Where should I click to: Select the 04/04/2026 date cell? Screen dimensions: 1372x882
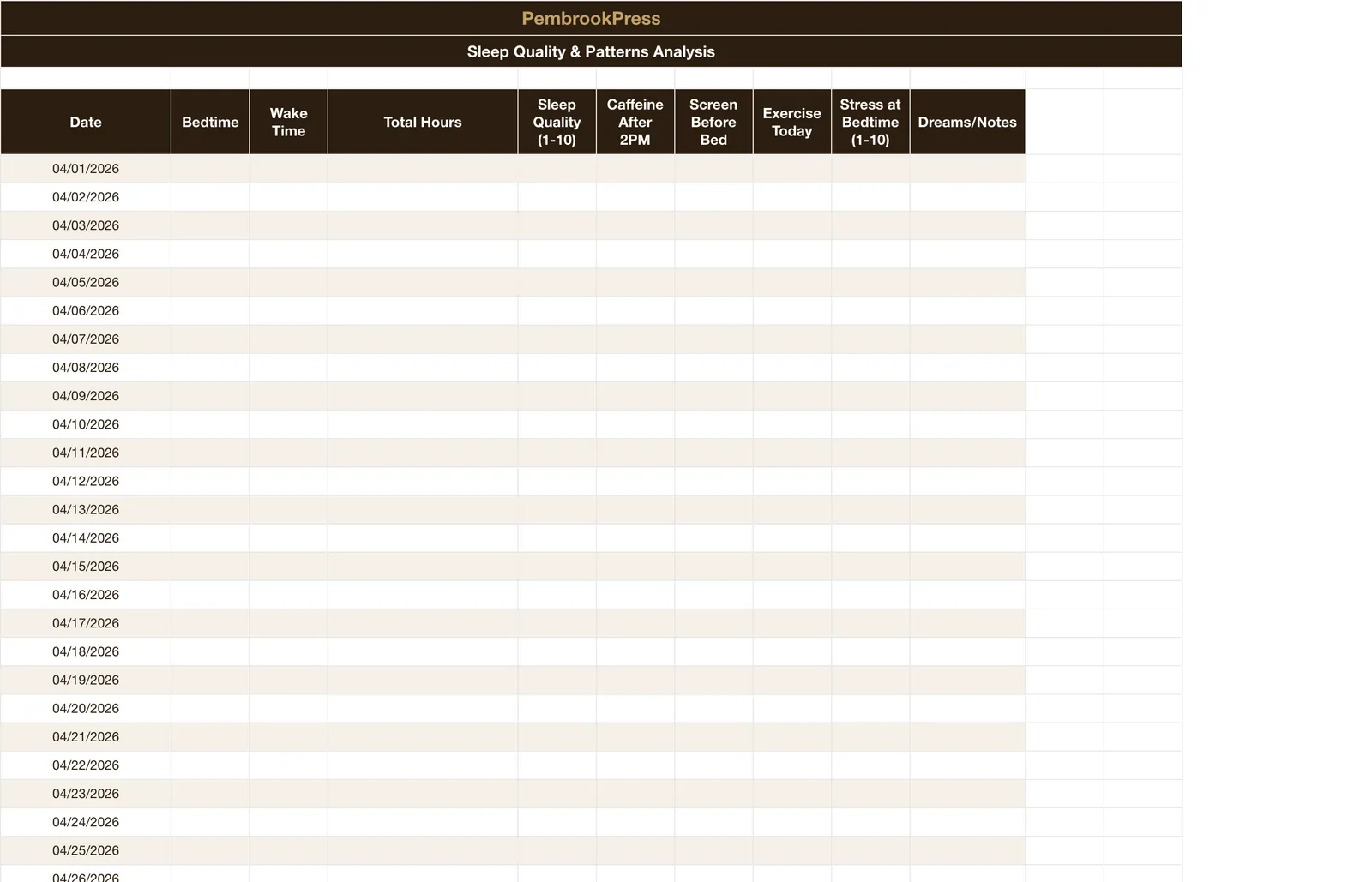[86, 254]
